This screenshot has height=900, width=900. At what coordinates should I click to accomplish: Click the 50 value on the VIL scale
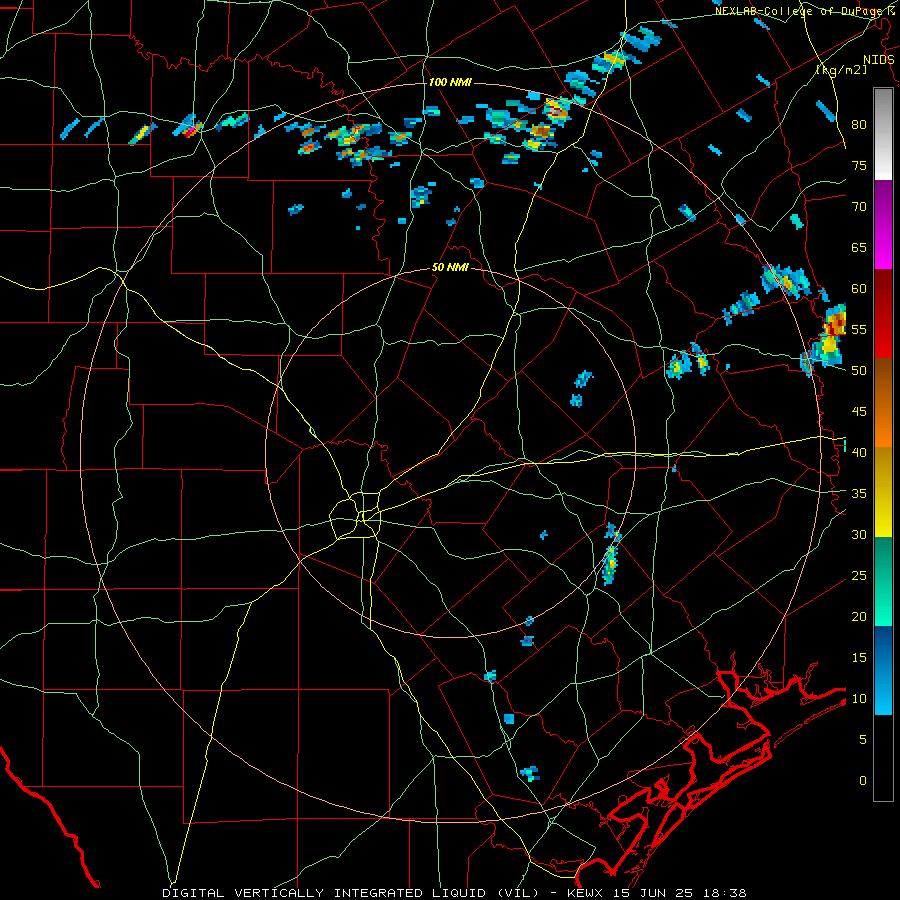coord(859,371)
